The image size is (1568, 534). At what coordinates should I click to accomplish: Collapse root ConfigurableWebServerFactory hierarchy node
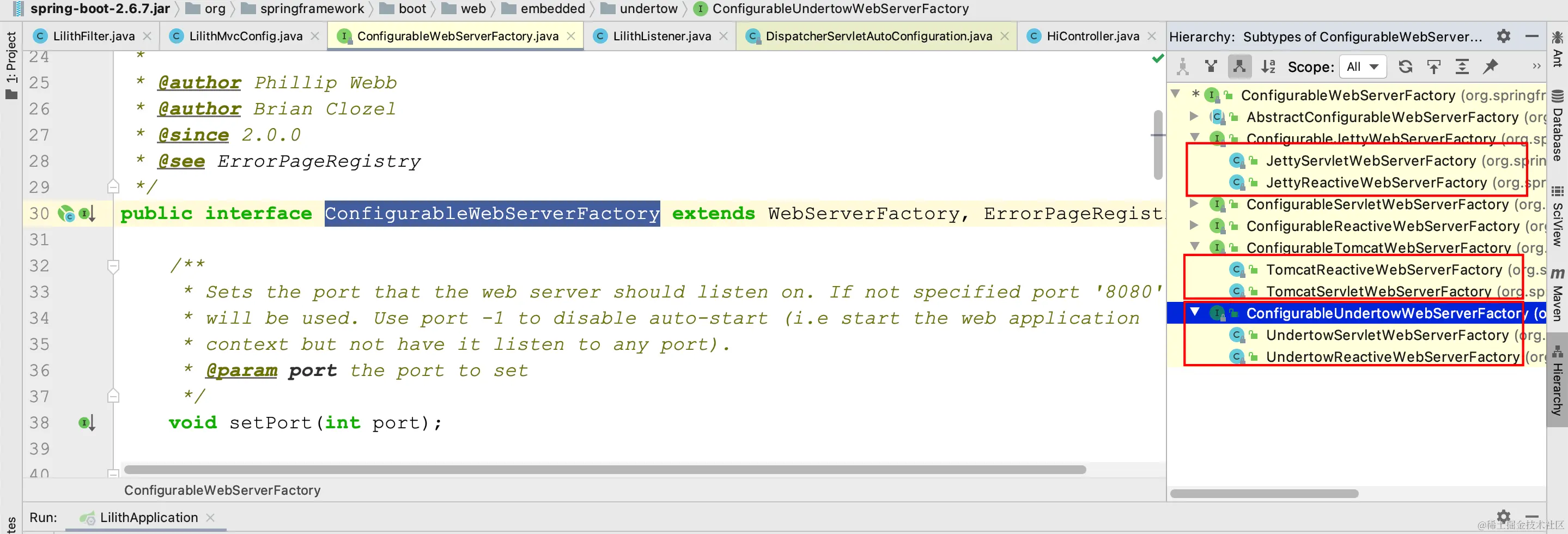tap(1175, 94)
